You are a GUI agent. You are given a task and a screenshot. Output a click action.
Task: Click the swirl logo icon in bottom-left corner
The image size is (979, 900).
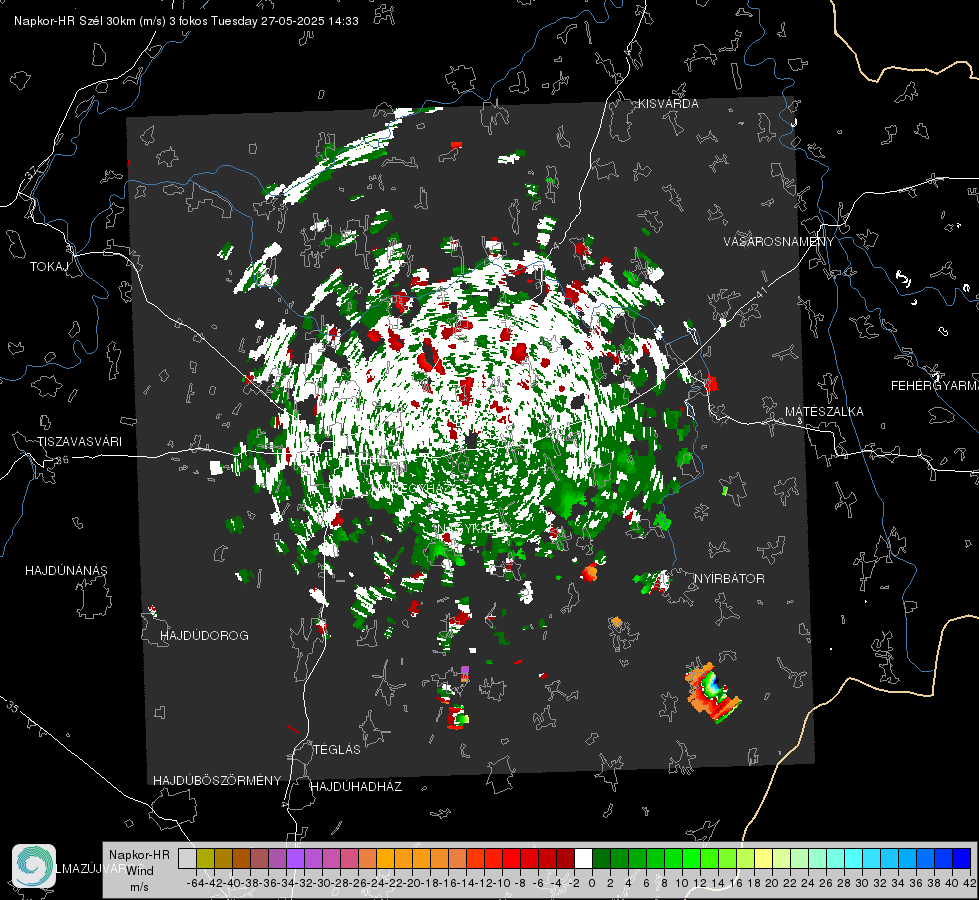tap(34, 866)
